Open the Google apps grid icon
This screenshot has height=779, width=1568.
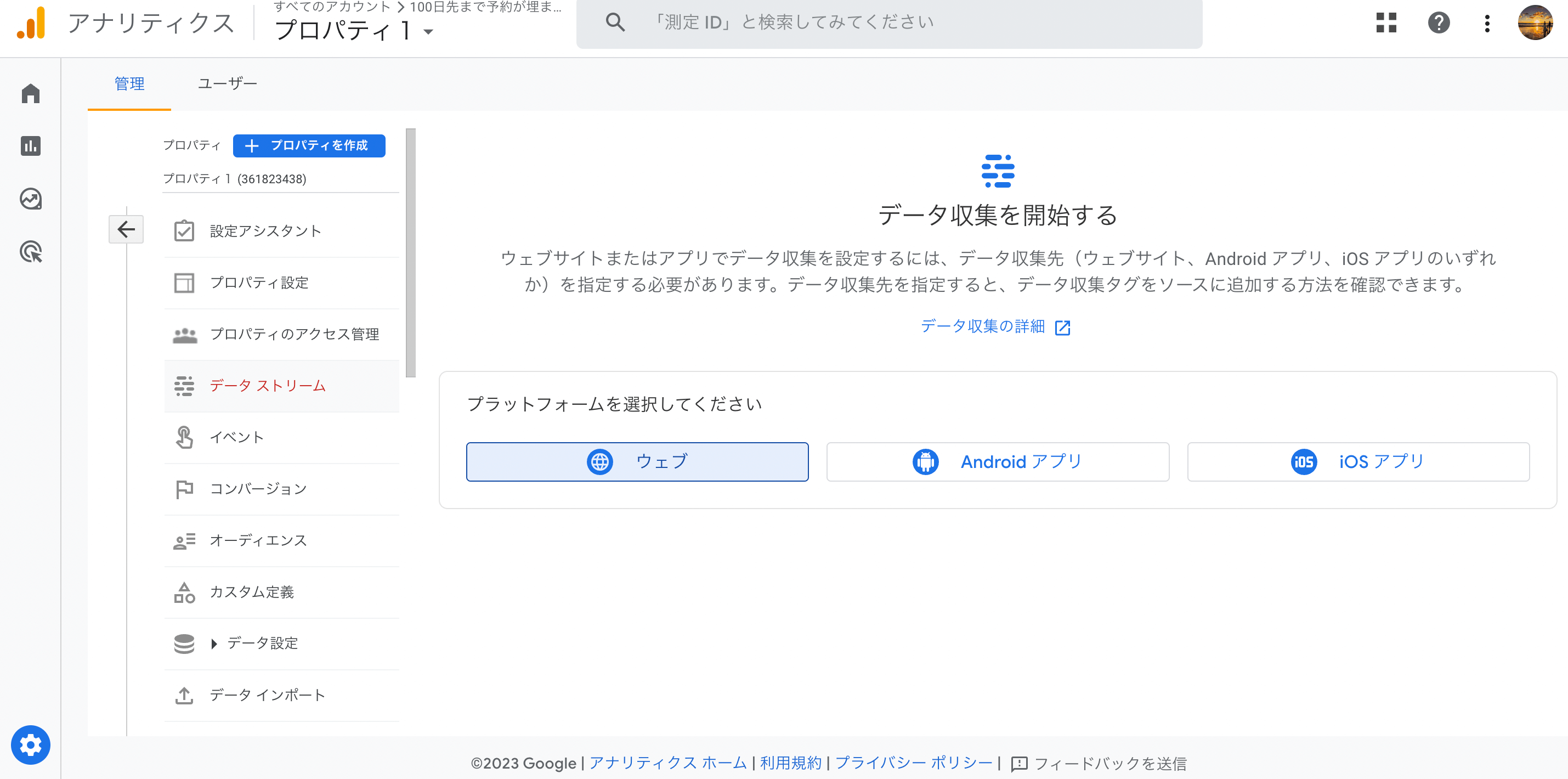(1386, 23)
